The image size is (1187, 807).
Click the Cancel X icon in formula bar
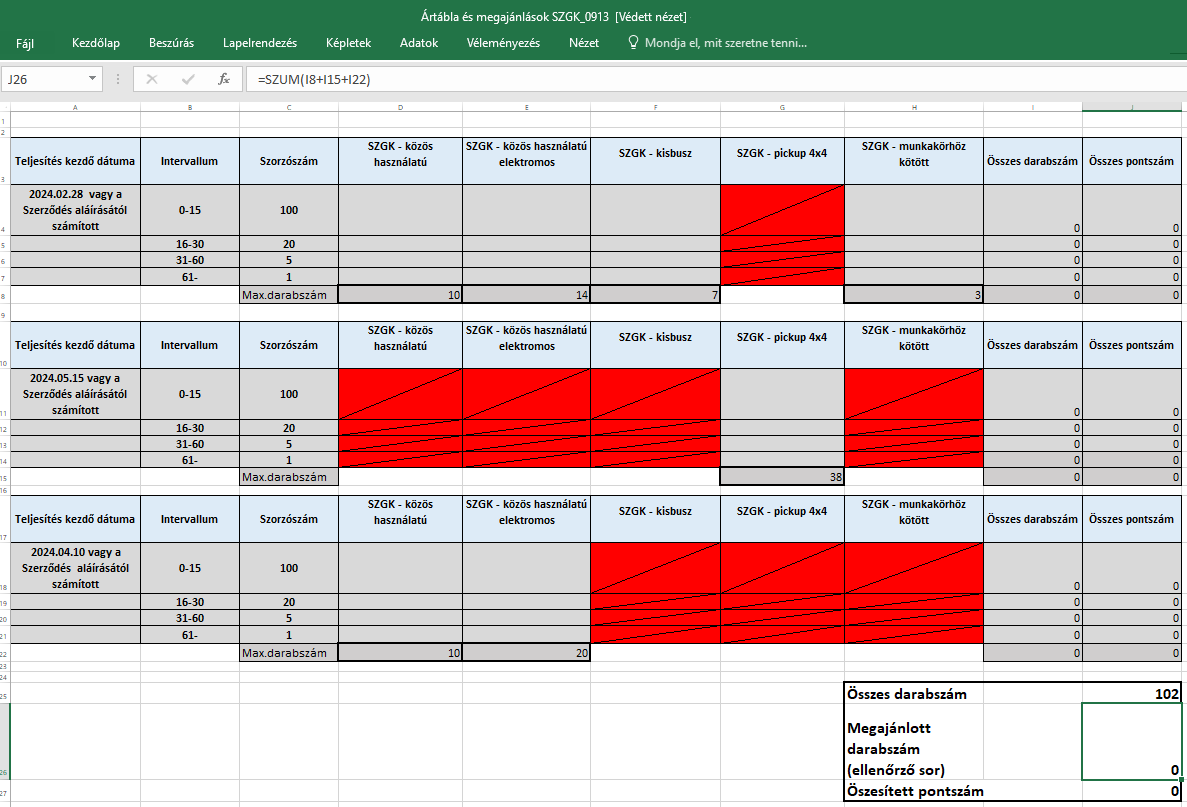152,79
